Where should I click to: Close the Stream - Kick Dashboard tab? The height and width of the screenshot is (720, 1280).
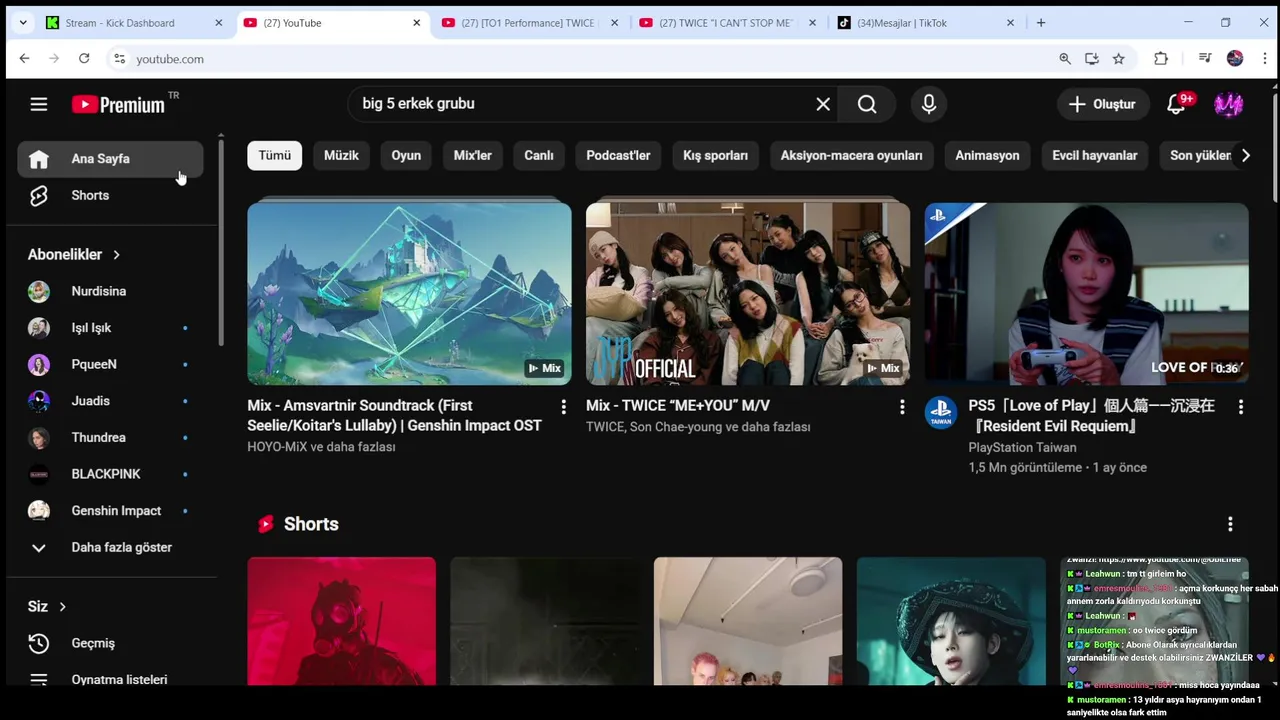point(219,23)
